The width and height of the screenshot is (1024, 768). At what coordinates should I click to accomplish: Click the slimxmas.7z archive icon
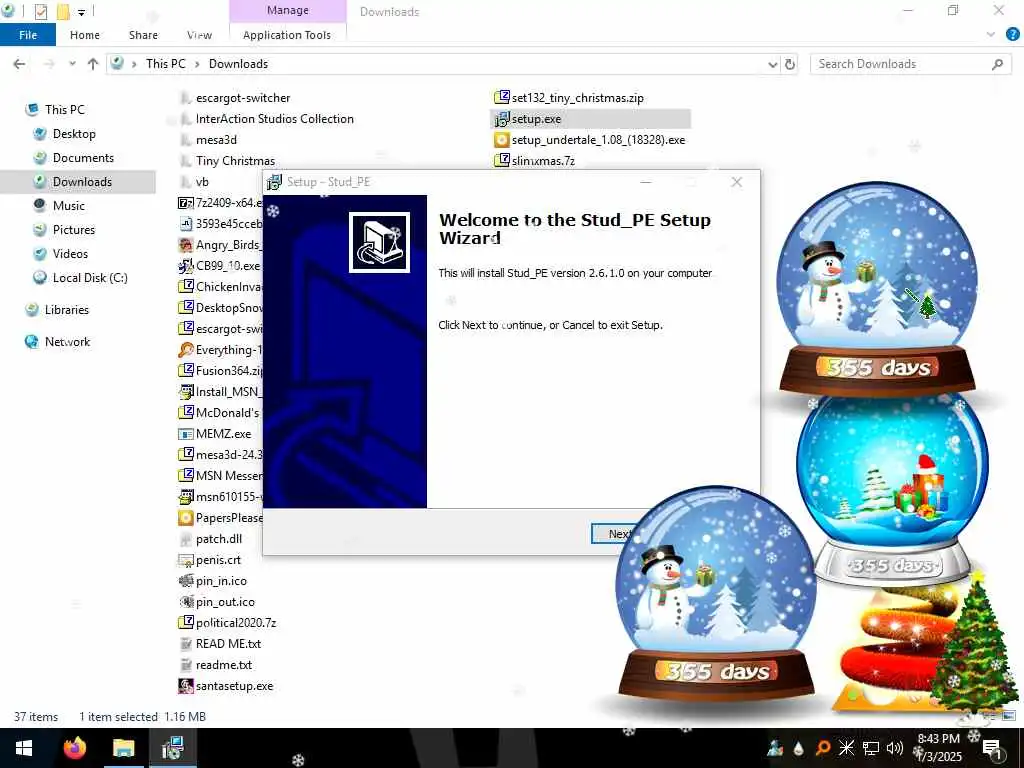coord(502,160)
